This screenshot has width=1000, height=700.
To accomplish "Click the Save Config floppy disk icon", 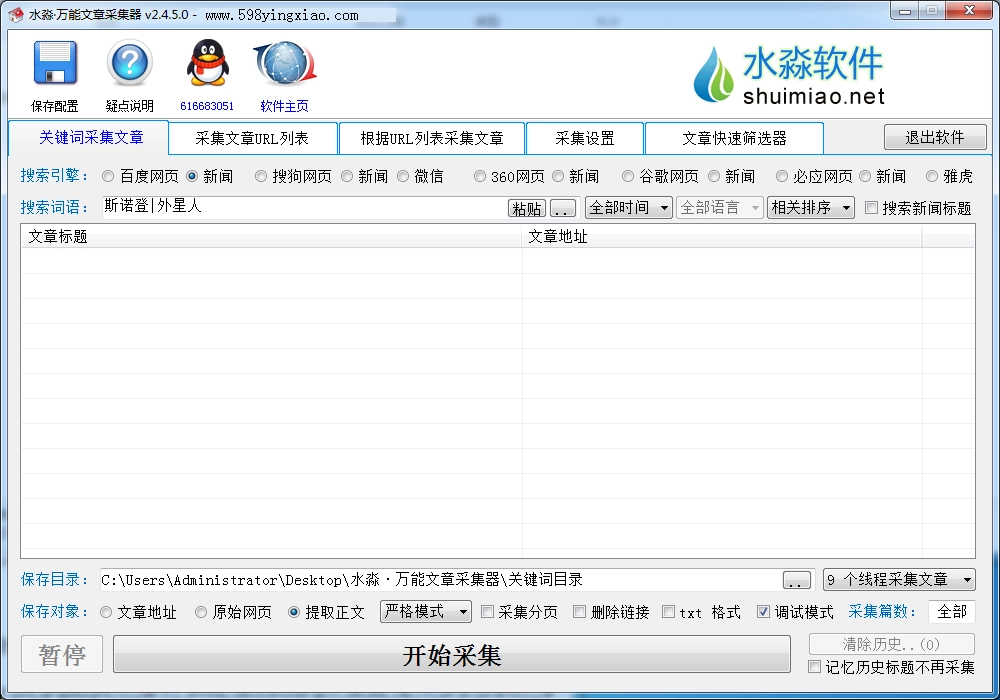I will click(x=55, y=64).
